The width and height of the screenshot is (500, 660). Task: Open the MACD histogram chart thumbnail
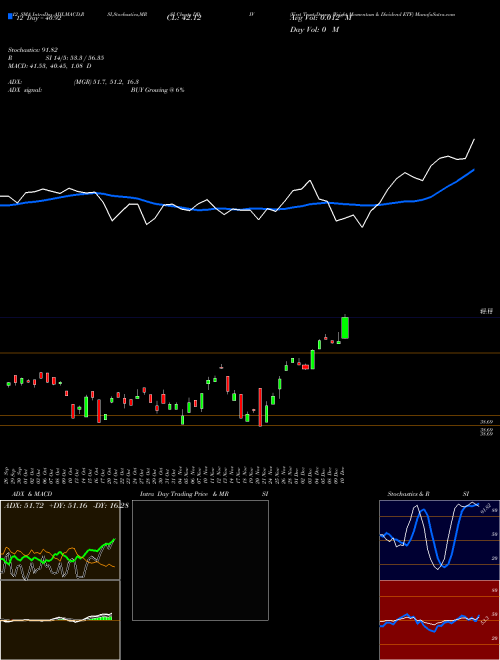[x=60, y=620]
